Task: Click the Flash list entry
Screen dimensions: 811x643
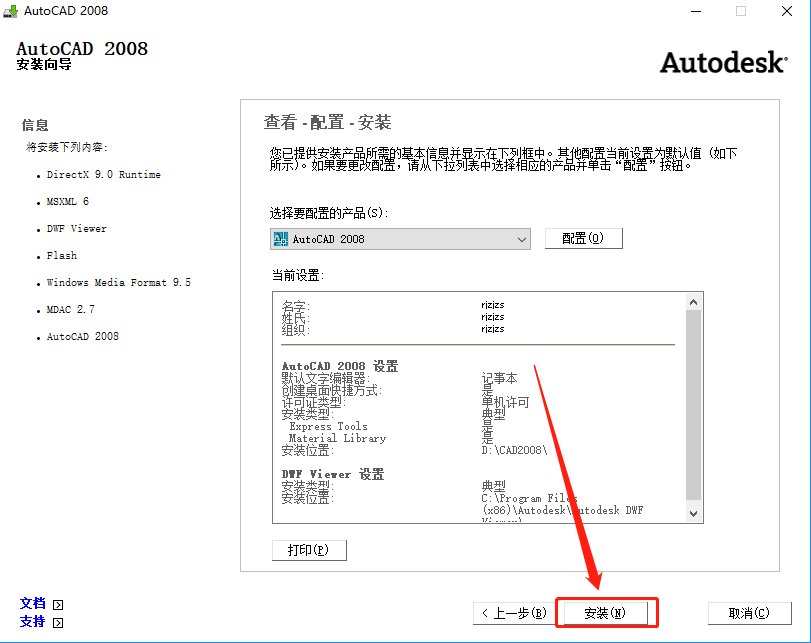Action: click(x=62, y=256)
